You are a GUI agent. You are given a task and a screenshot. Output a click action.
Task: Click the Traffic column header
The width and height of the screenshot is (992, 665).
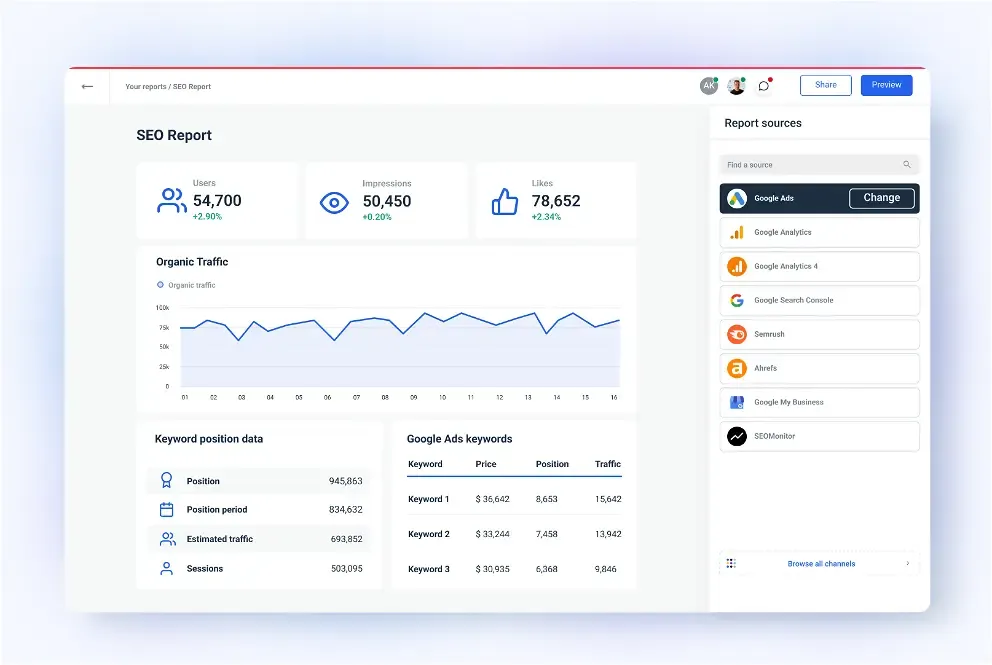click(x=608, y=464)
